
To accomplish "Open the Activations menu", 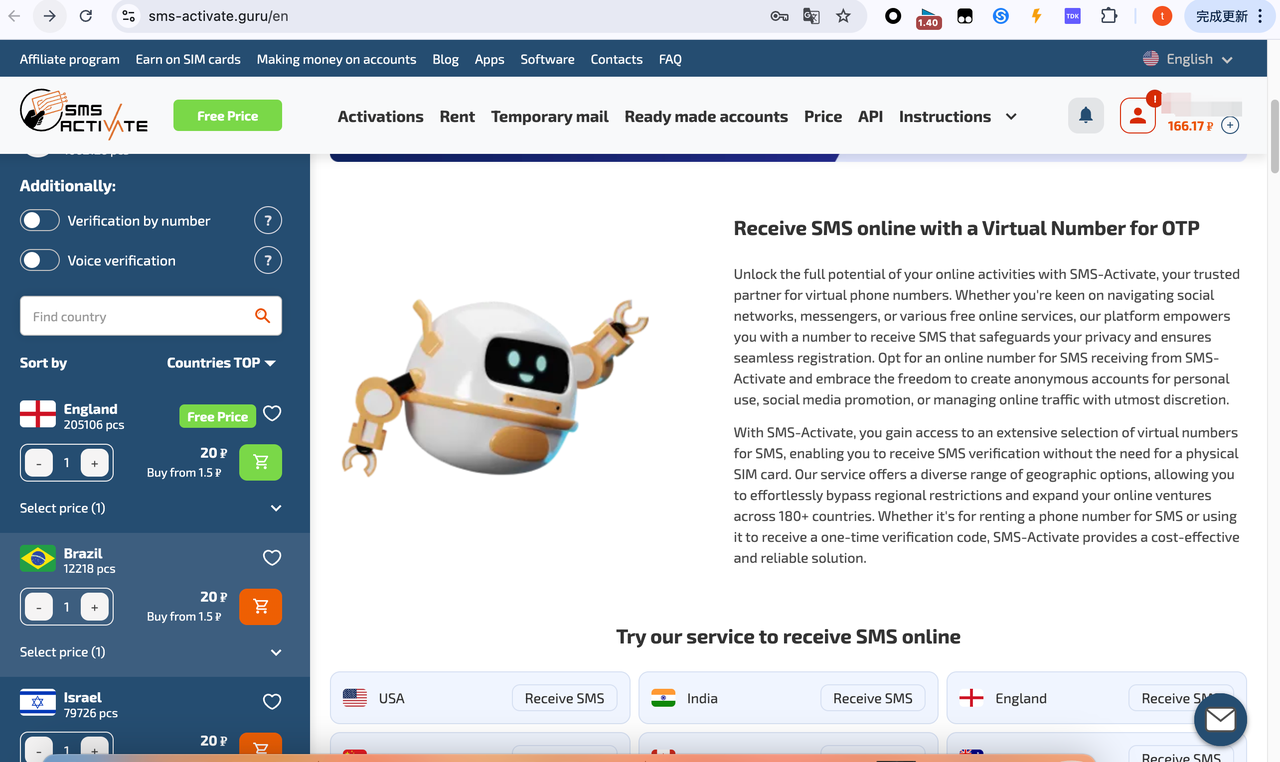I will pos(381,117).
